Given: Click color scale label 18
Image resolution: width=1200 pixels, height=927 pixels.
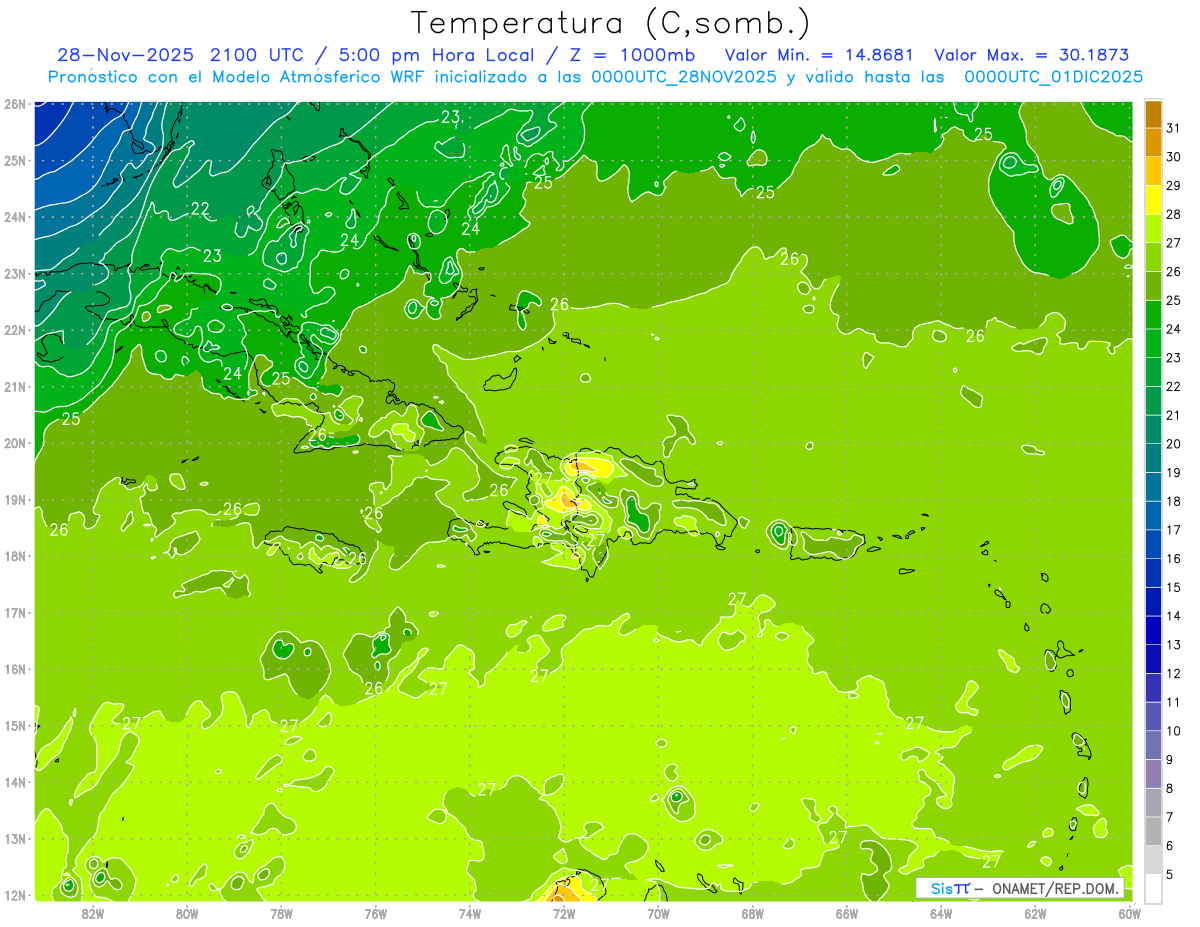Looking at the screenshot, I should [x=1173, y=501].
